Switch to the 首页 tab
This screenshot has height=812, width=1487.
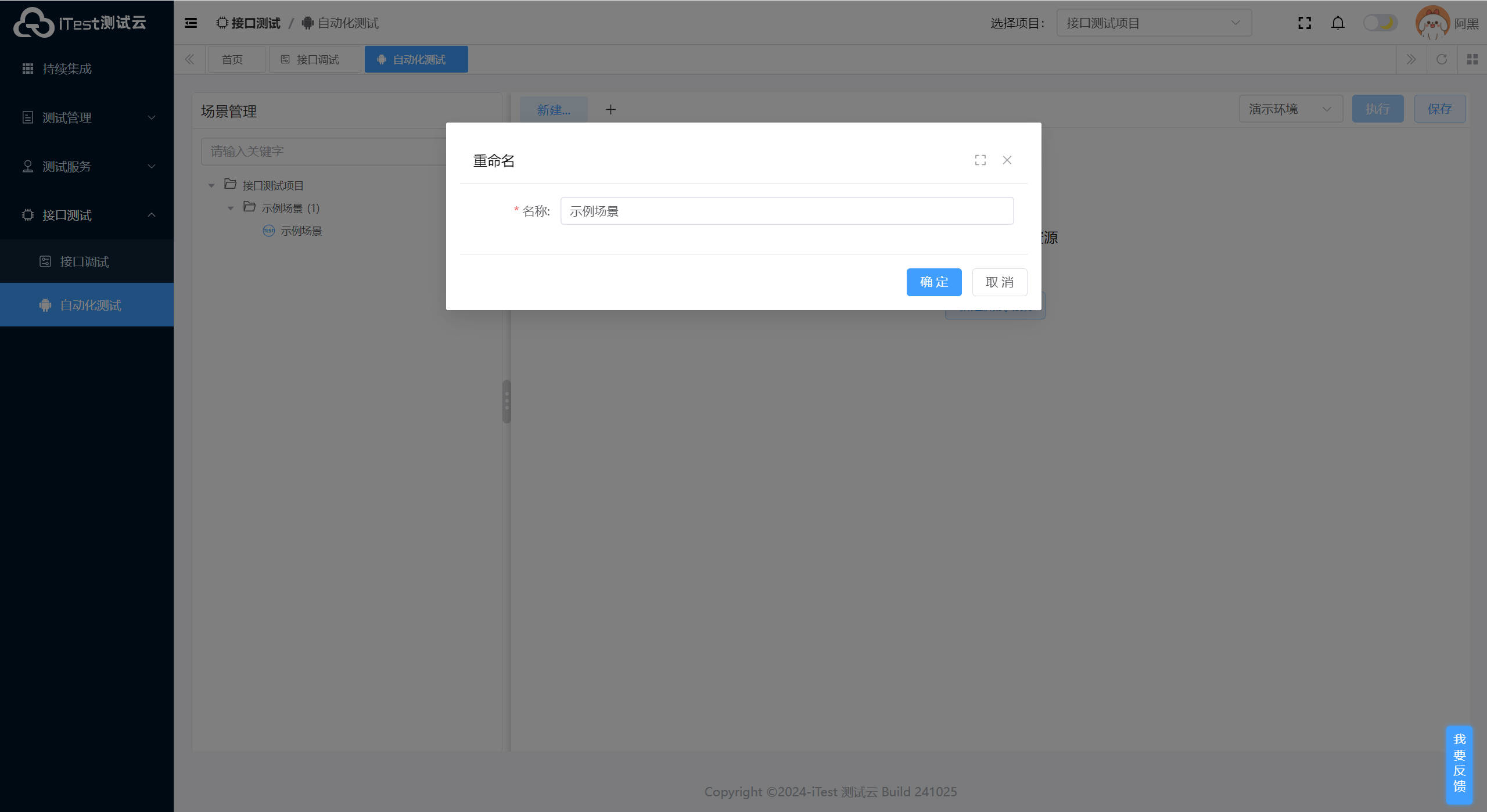(232, 60)
